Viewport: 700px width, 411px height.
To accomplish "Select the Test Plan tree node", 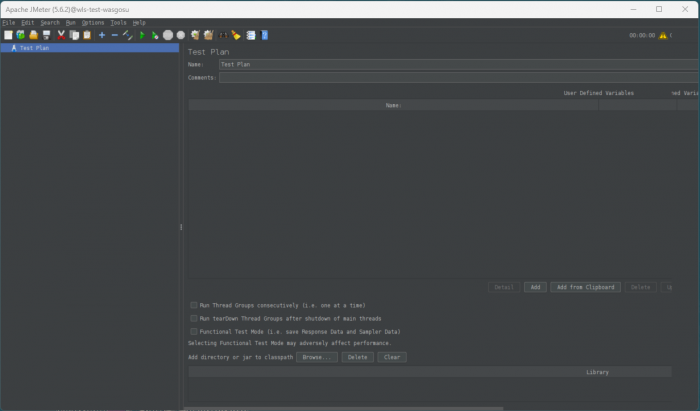I will coord(34,48).
